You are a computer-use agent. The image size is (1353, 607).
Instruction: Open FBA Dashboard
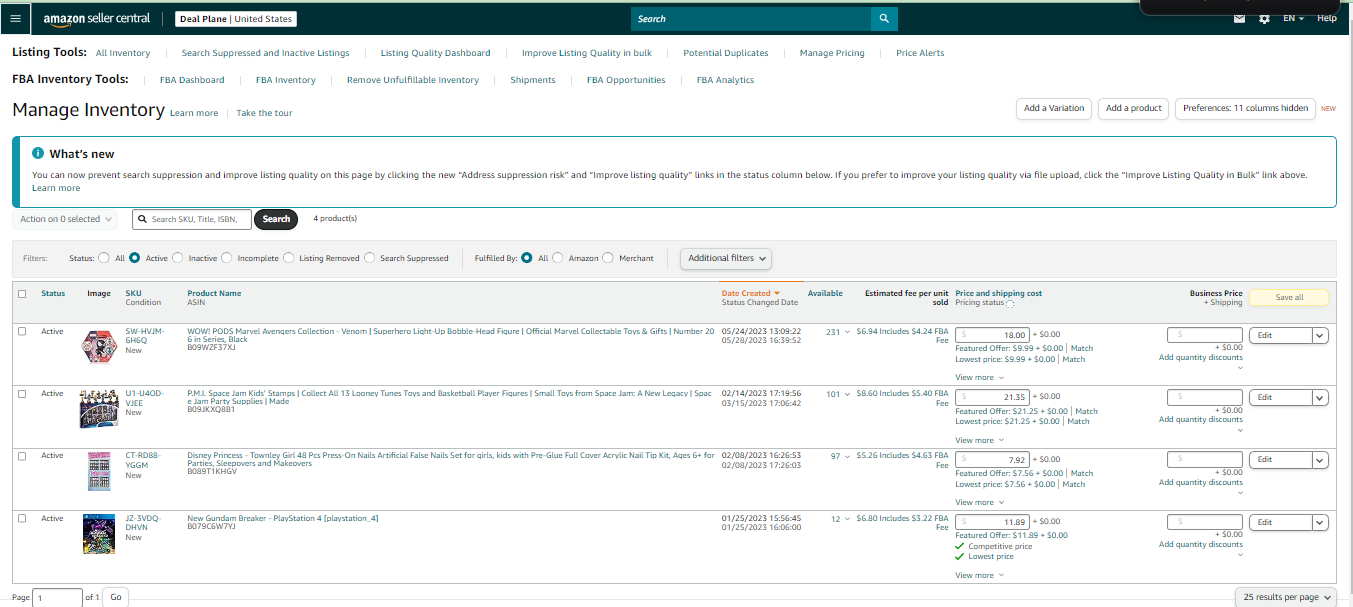pyautogui.click(x=192, y=80)
